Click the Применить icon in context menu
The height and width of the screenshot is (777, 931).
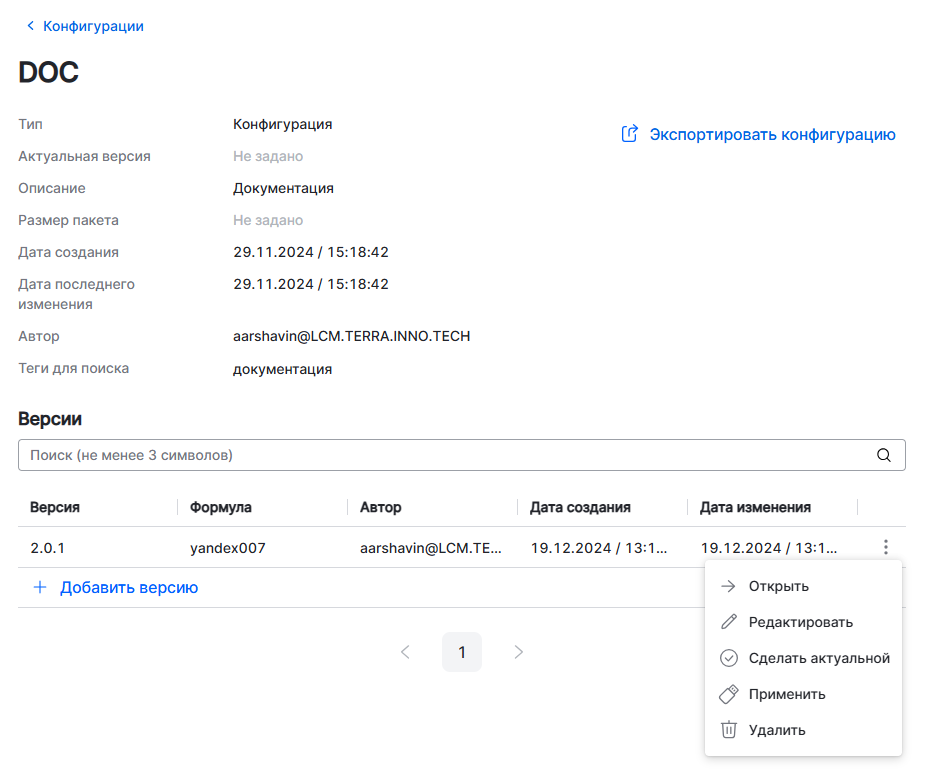729,694
